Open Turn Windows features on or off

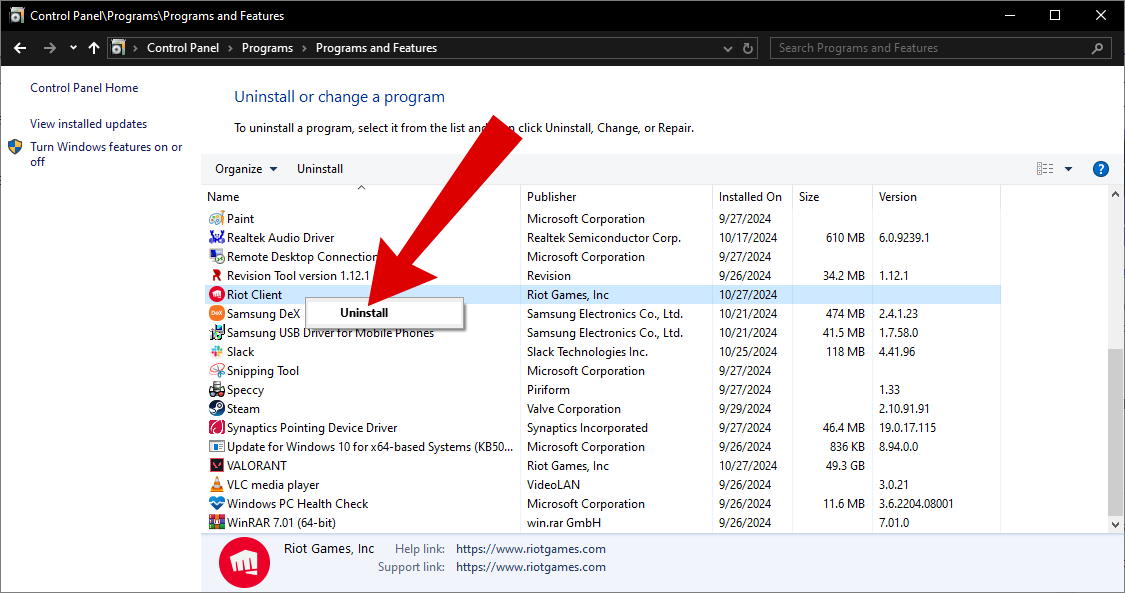click(105, 154)
